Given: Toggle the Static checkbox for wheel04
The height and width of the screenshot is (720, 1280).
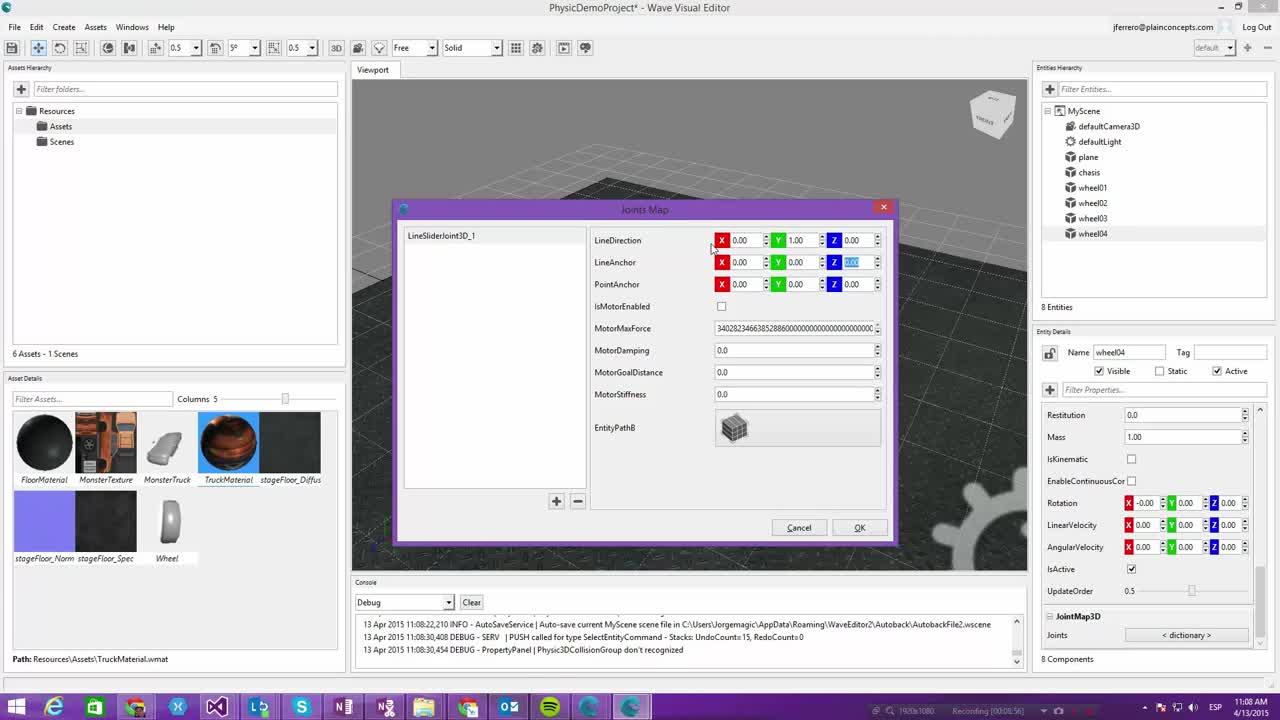Looking at the screenshot, I should point(1159,371).
